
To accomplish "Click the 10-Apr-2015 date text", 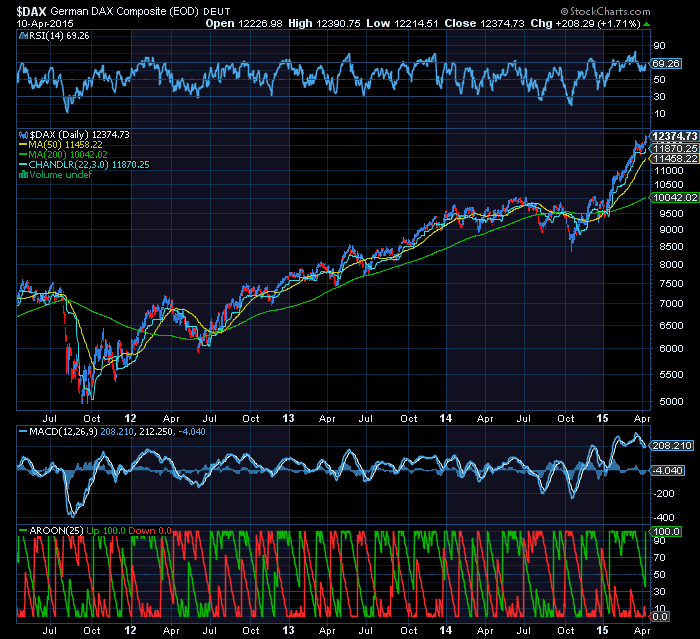I will coord(45,23).
